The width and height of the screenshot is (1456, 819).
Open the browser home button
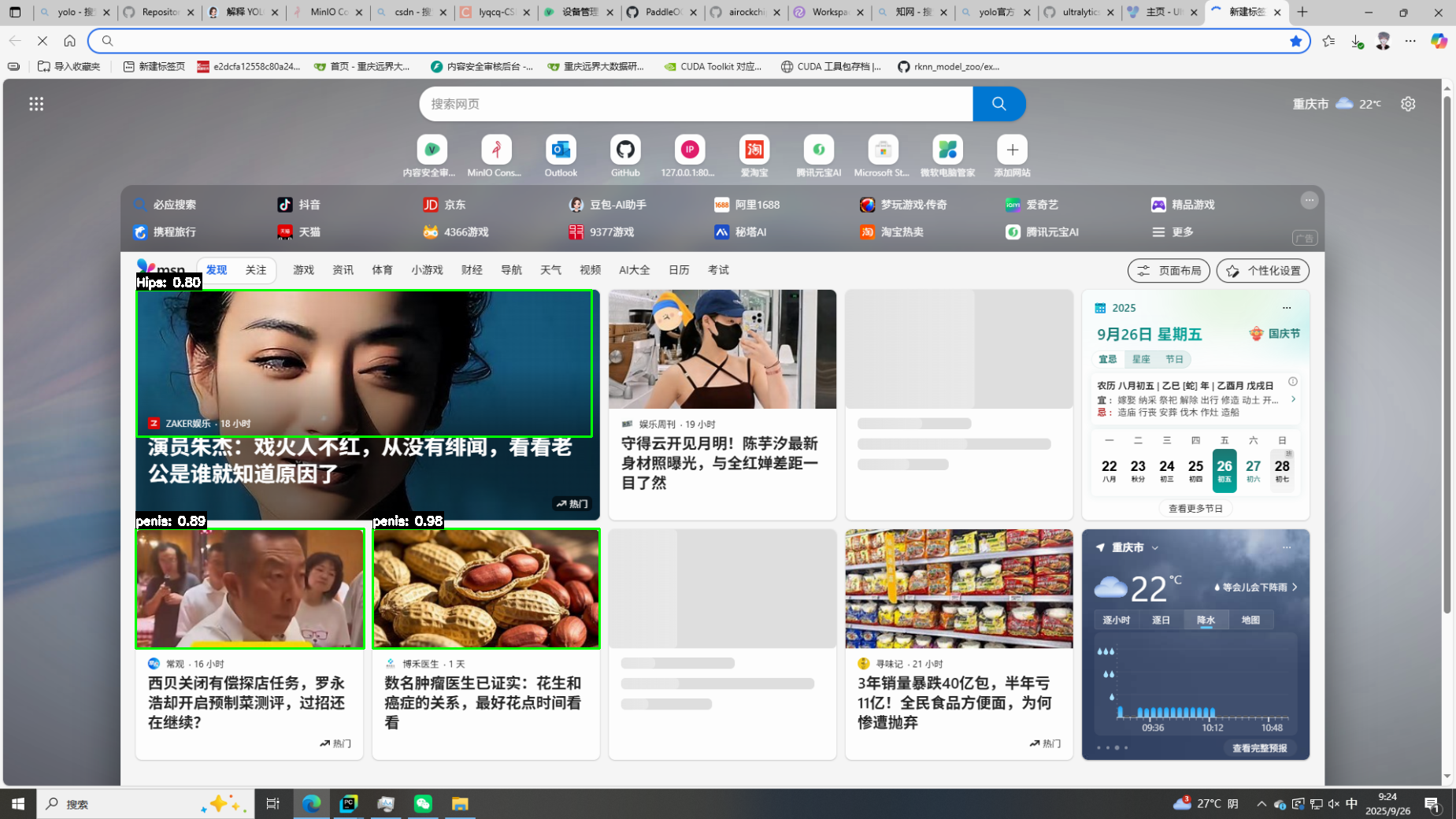(70, 41)
